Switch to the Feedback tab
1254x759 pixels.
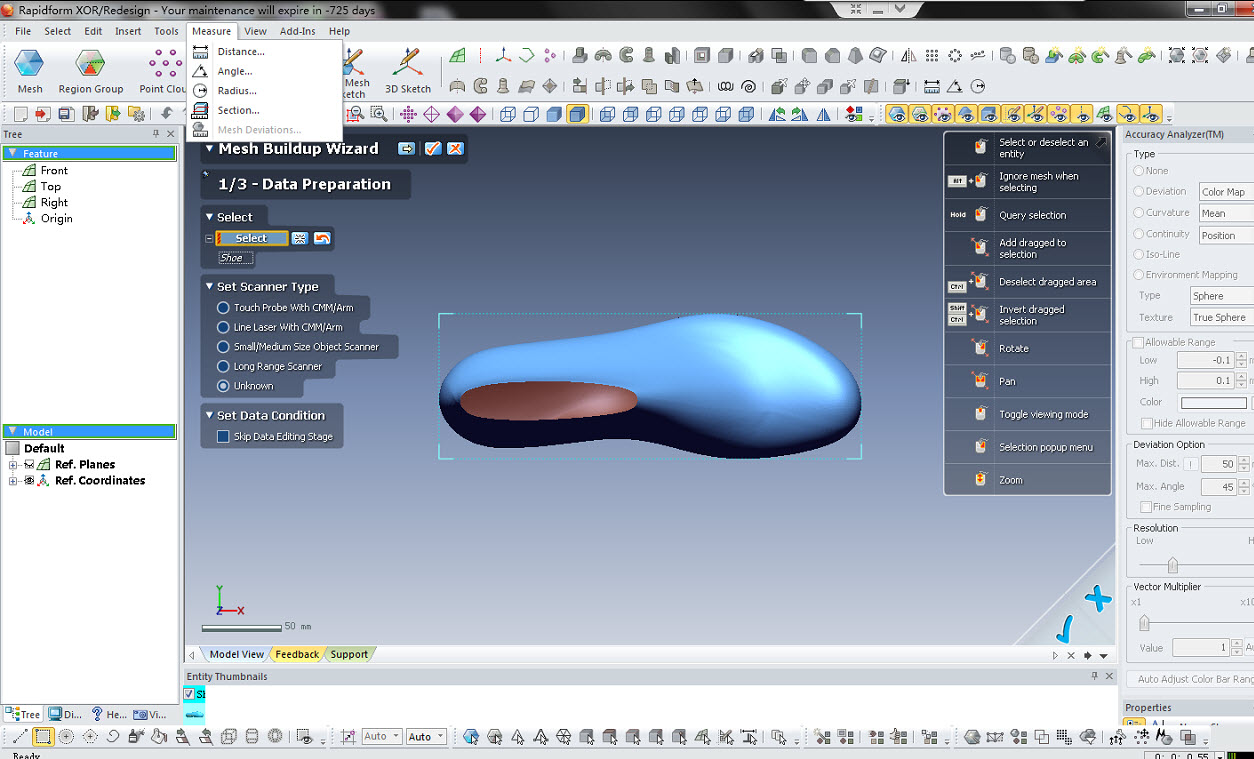[297, 654]
